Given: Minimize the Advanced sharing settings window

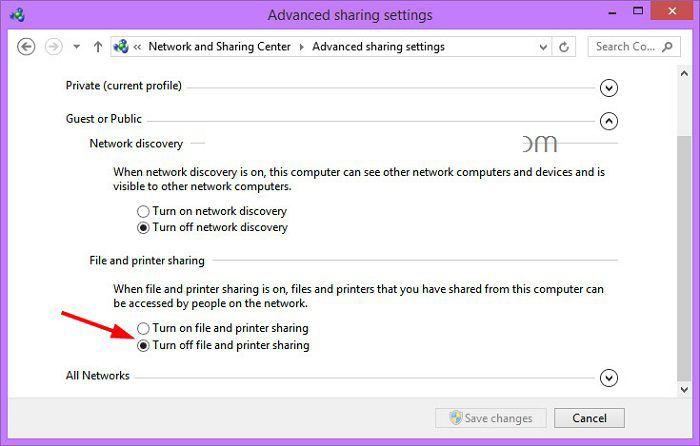Looking at the screenshot, I should (612, 12).
